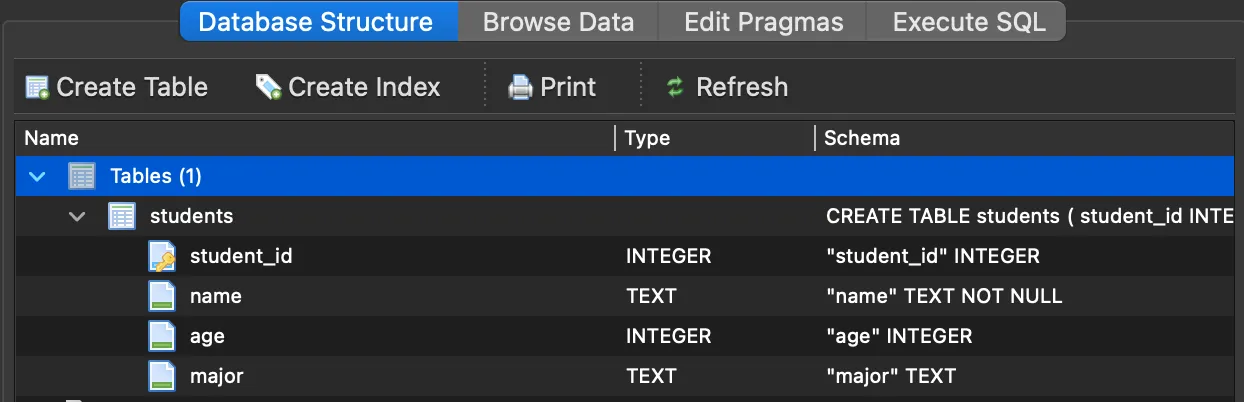Switch to the Browse Data tab
Viewport: 1244px width, 402px height.
[558, 22]
